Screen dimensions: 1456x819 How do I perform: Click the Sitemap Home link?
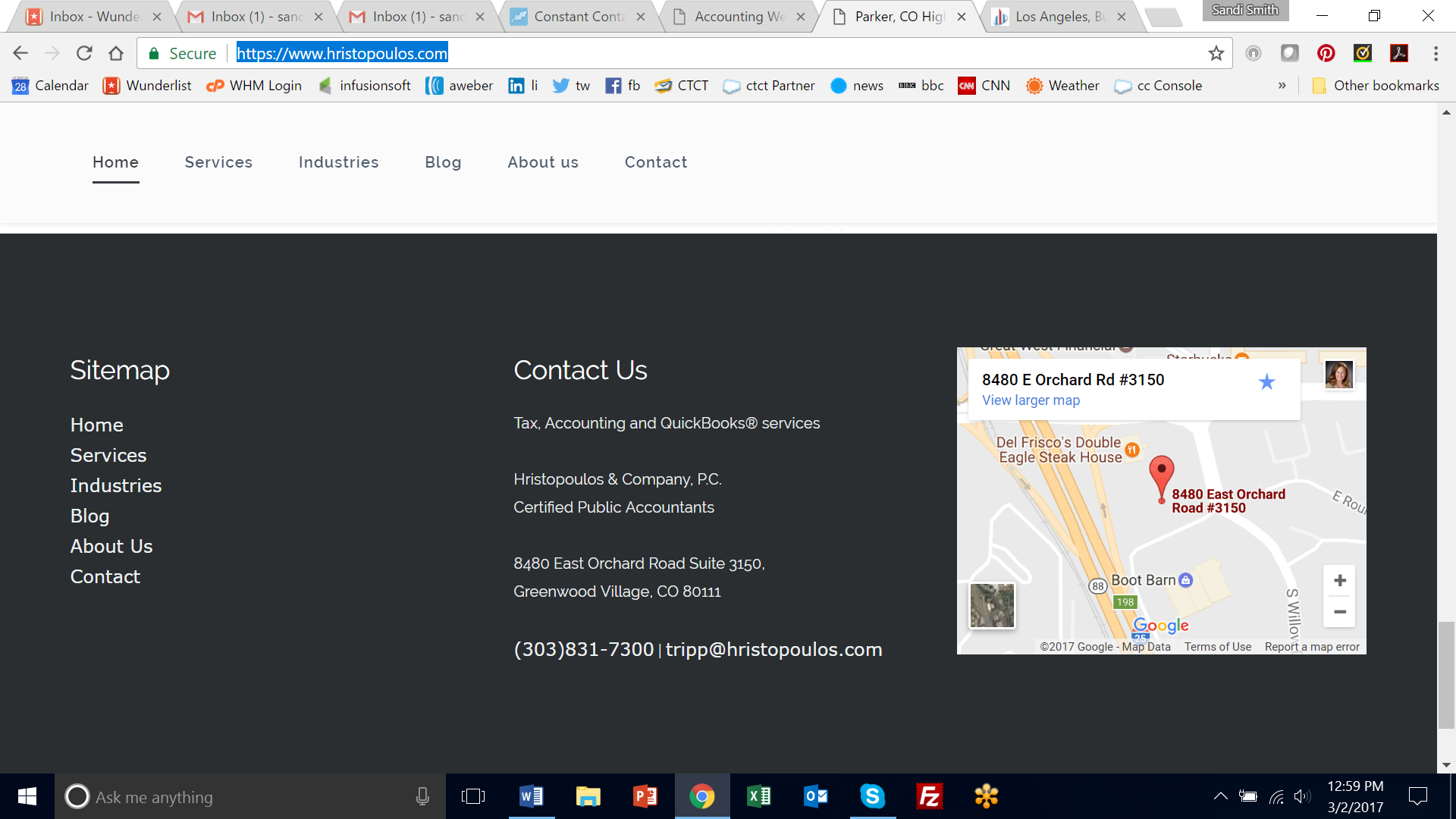click(96, 425)
